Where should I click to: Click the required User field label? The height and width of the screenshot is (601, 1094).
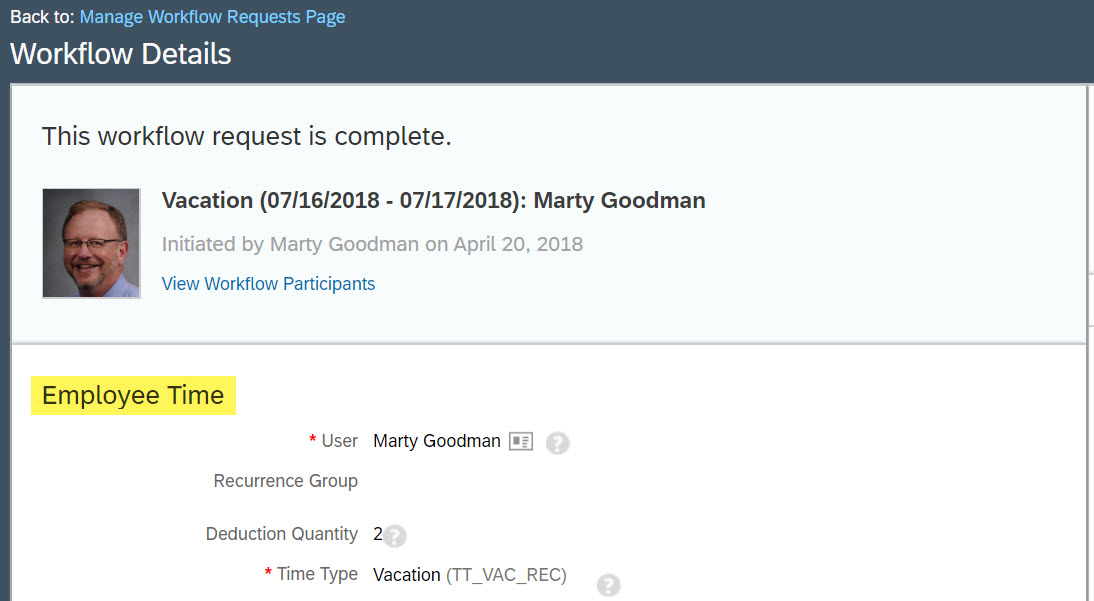click(x=339, y=441)
